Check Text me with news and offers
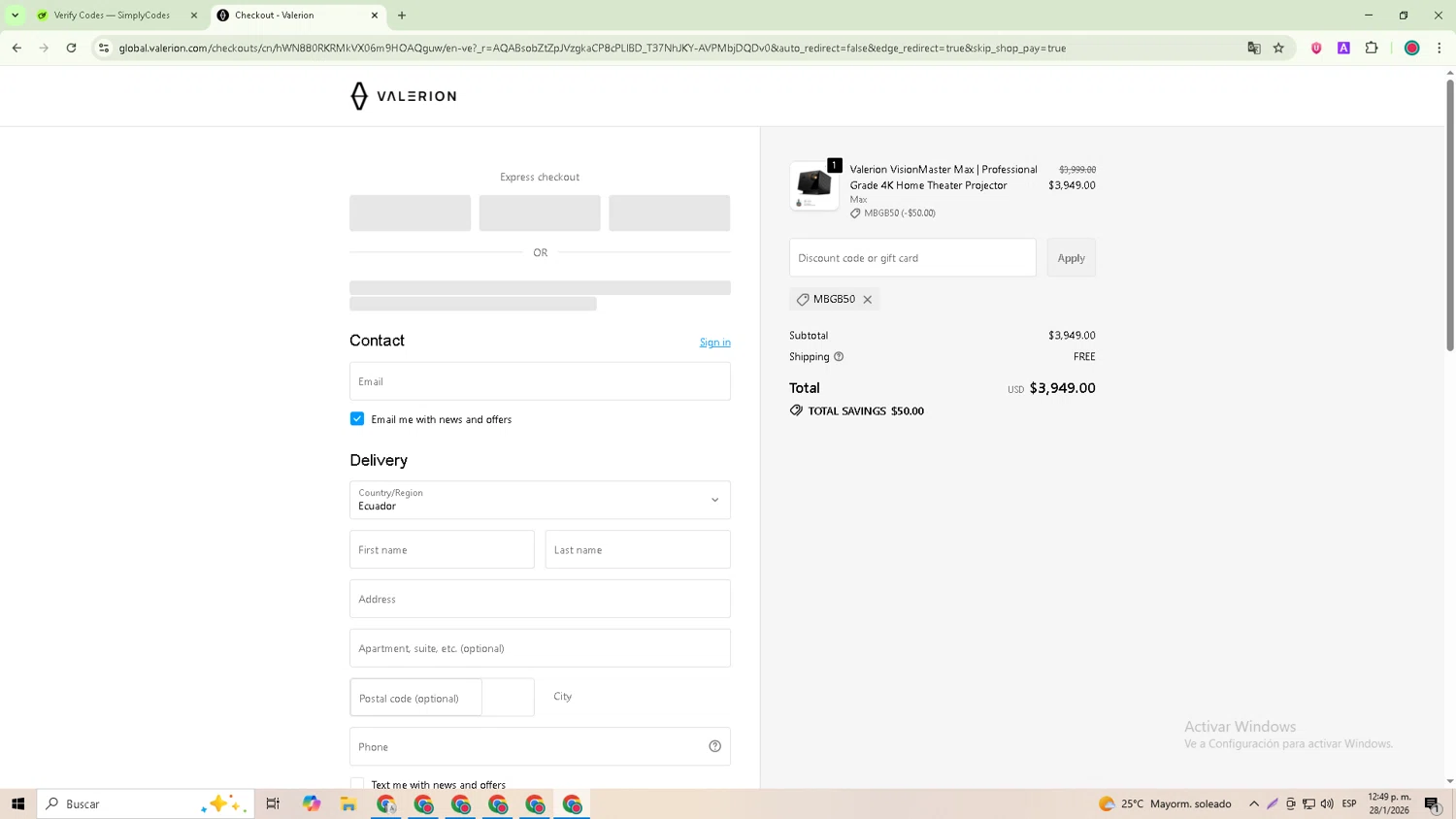 357,784
